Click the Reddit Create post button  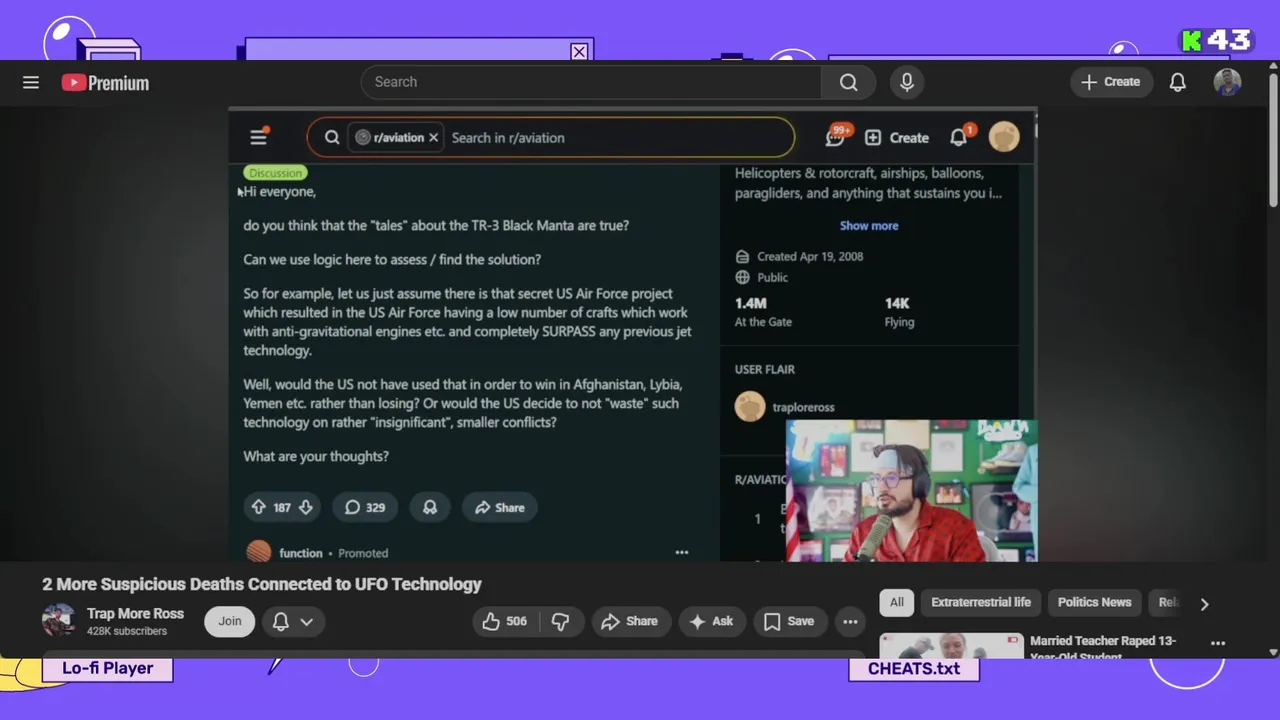(x=897, y=138)
